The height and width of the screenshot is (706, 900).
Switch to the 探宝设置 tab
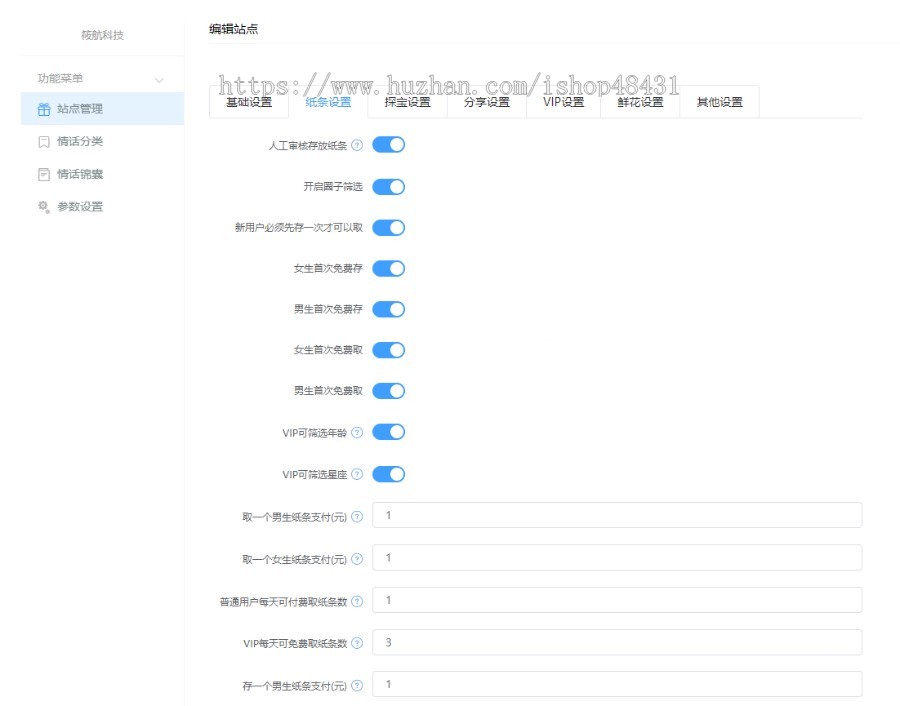click(407, 102)
